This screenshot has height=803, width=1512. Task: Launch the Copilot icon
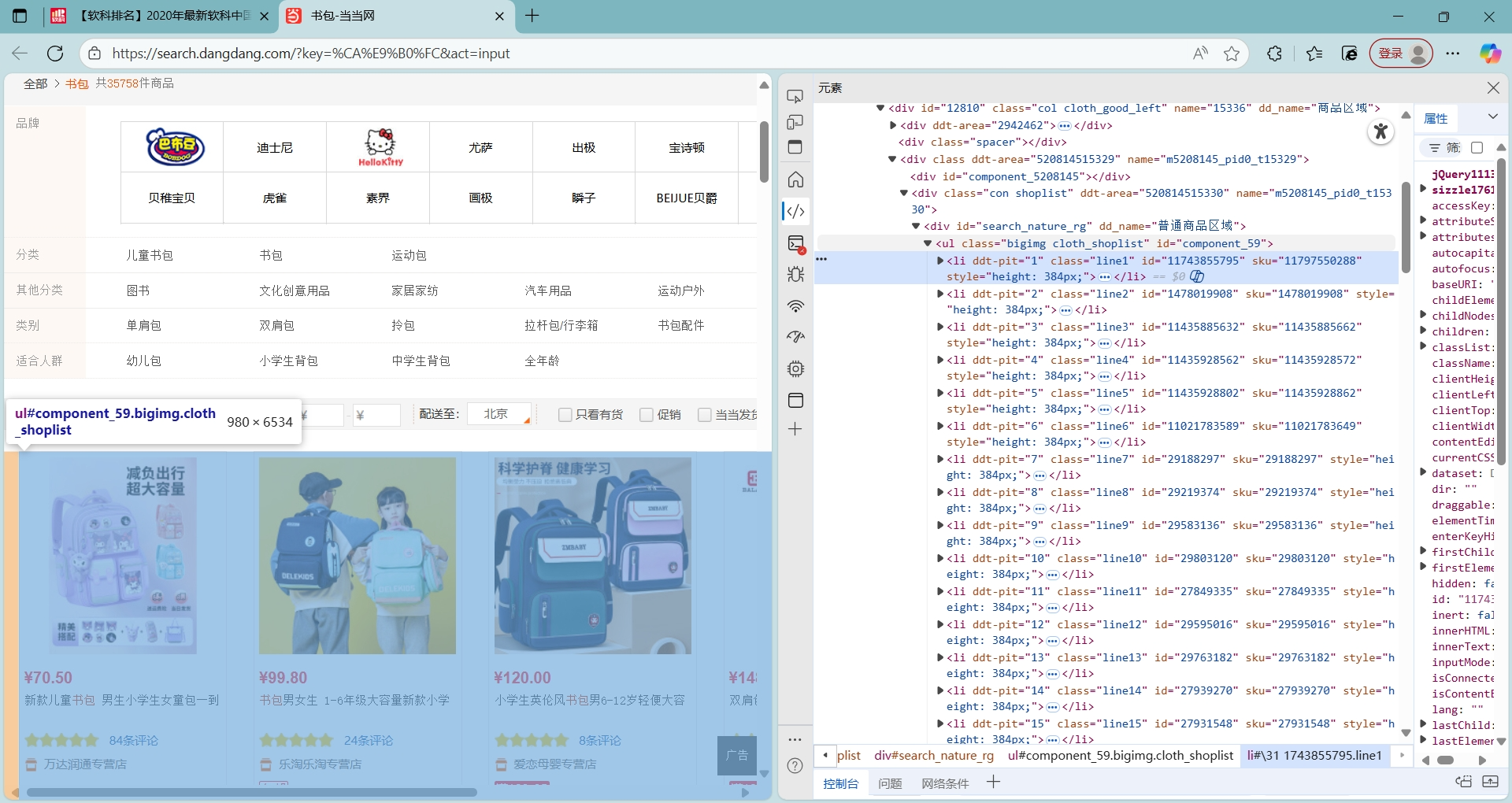point(1490,54)
